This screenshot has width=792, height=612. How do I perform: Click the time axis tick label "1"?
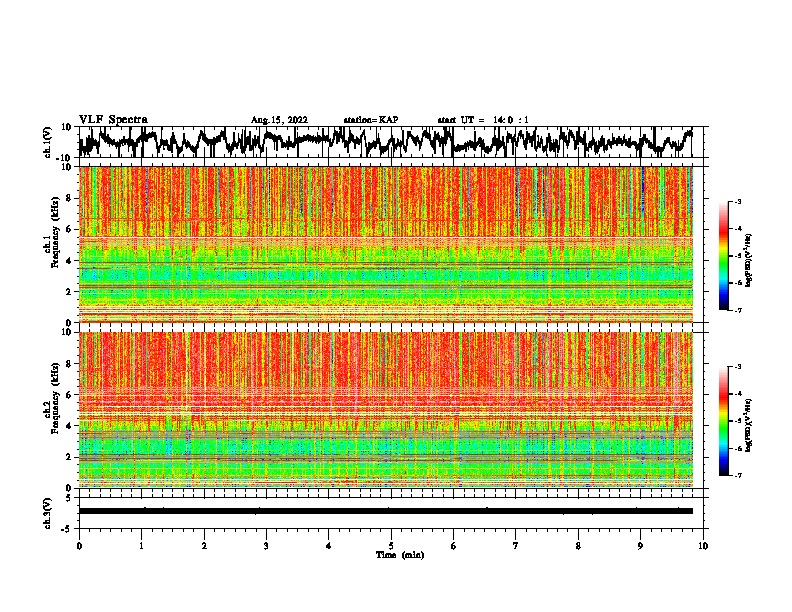tap(141, 546)
